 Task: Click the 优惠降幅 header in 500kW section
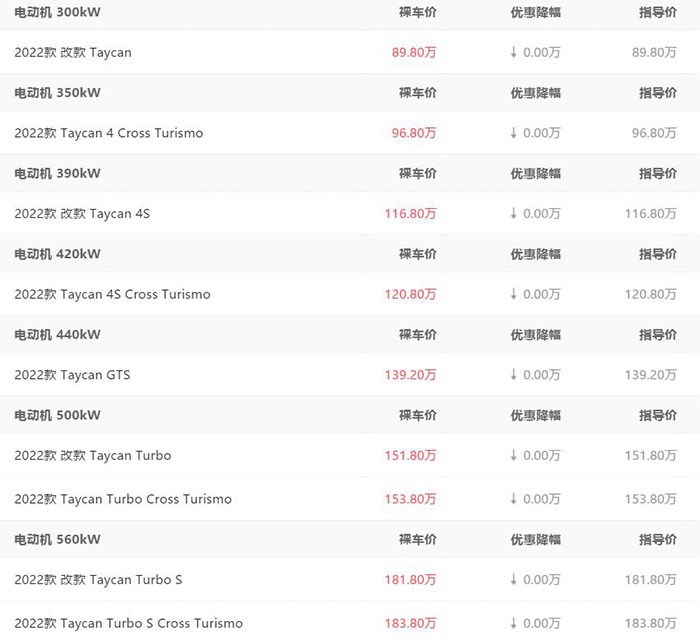(x=536, y=416)
